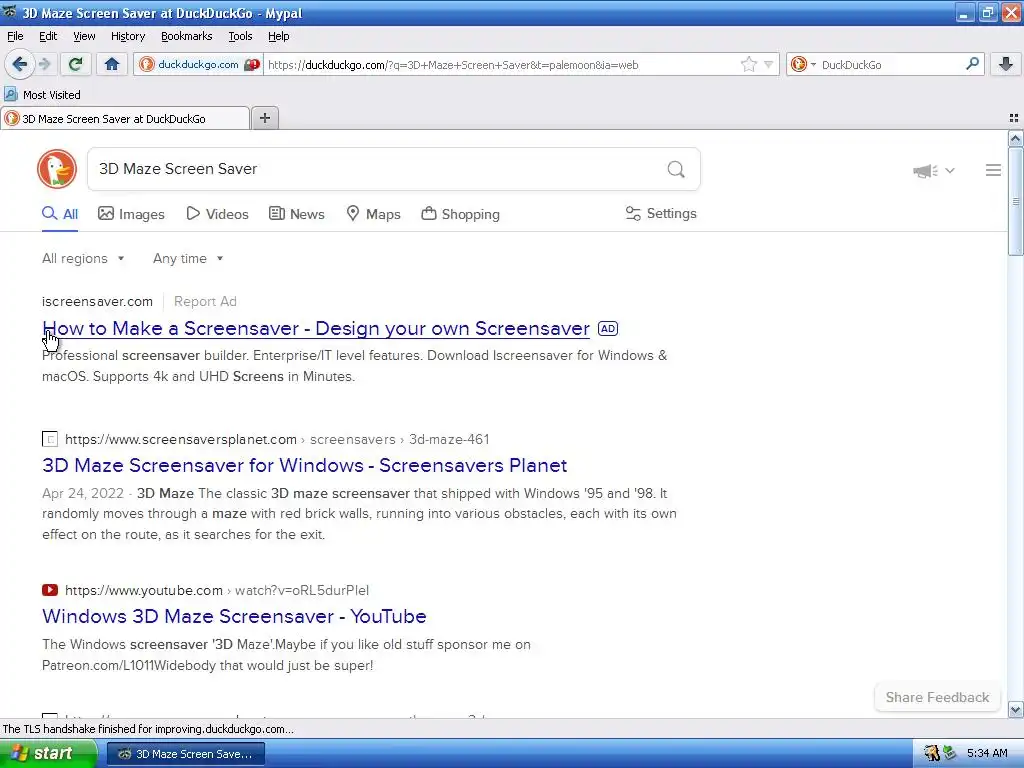This screenshot has height=768, width=1024.
Task: Expand the All regions filter
Action: pos(83,259)
